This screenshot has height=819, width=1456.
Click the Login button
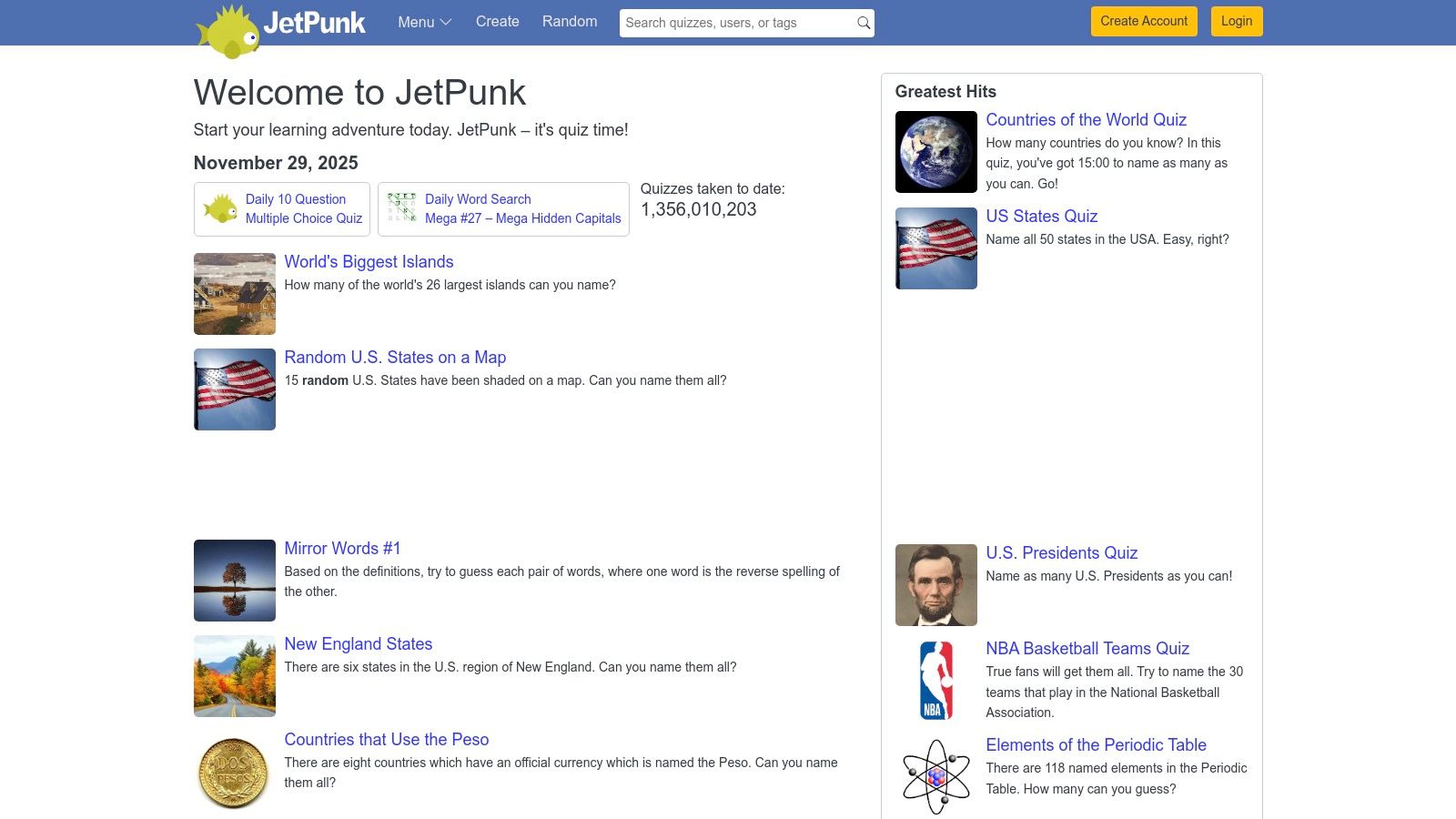coord(1236,21)
